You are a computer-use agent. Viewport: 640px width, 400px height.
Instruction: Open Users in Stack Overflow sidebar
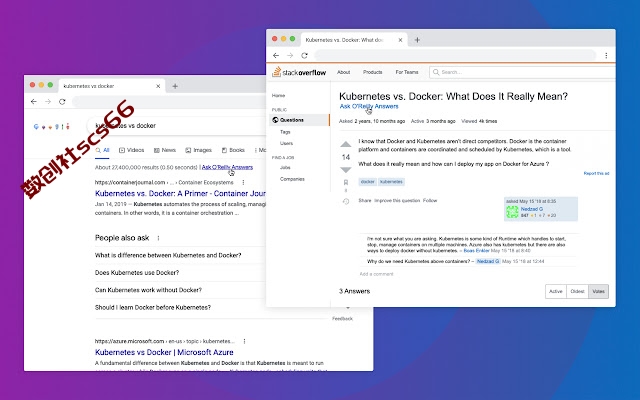(x=286, y=143)
